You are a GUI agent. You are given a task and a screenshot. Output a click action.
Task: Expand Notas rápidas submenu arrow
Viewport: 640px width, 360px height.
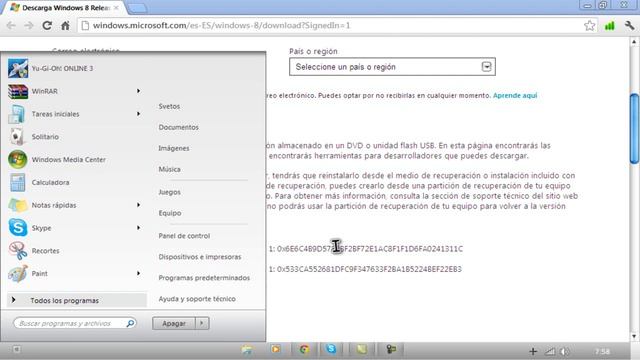(x=138, y=205)
